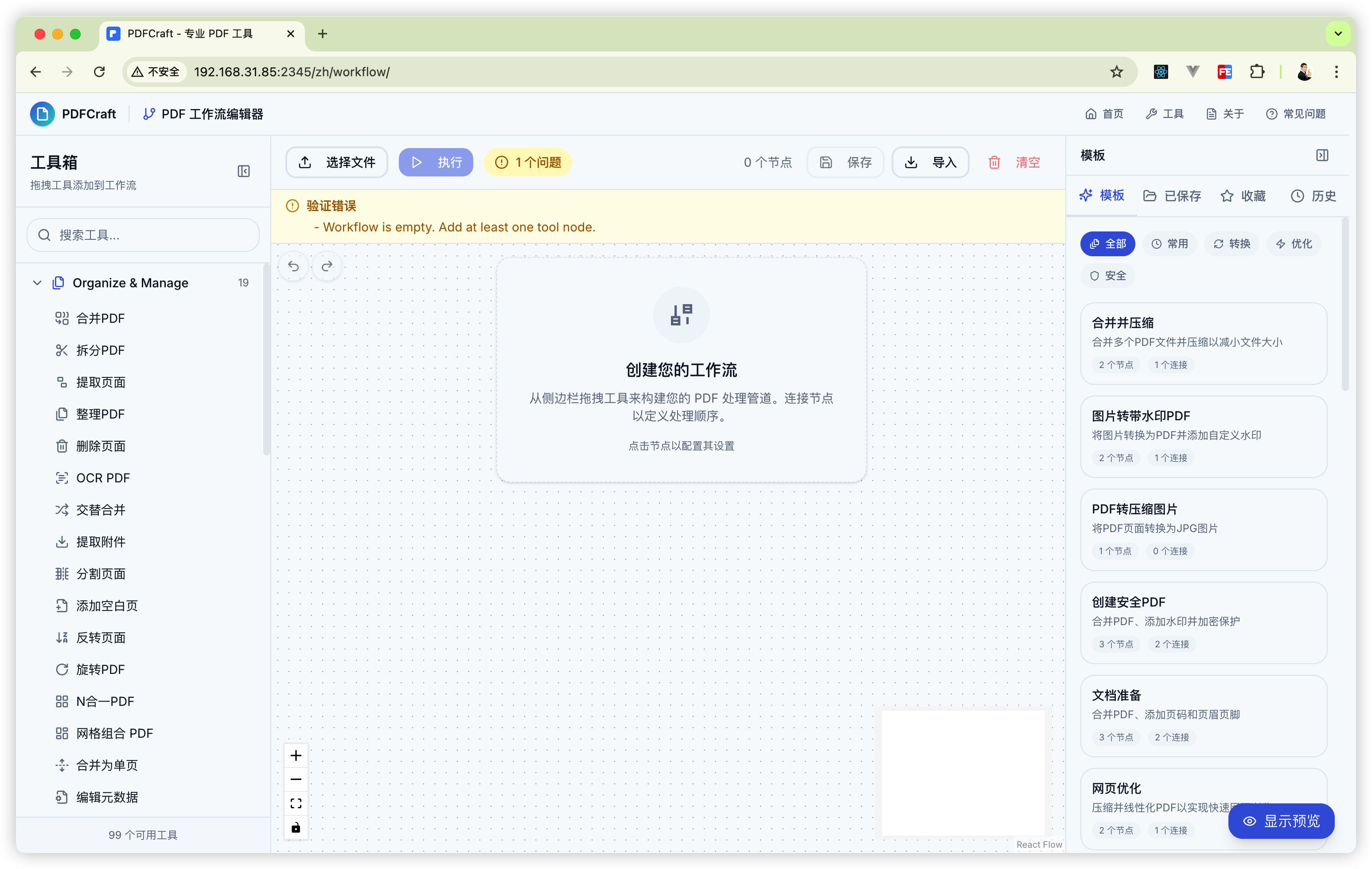Screen dimensions: 1372x869
Task: Switch to the 已保存 tab
Action: coord(1172,196)
